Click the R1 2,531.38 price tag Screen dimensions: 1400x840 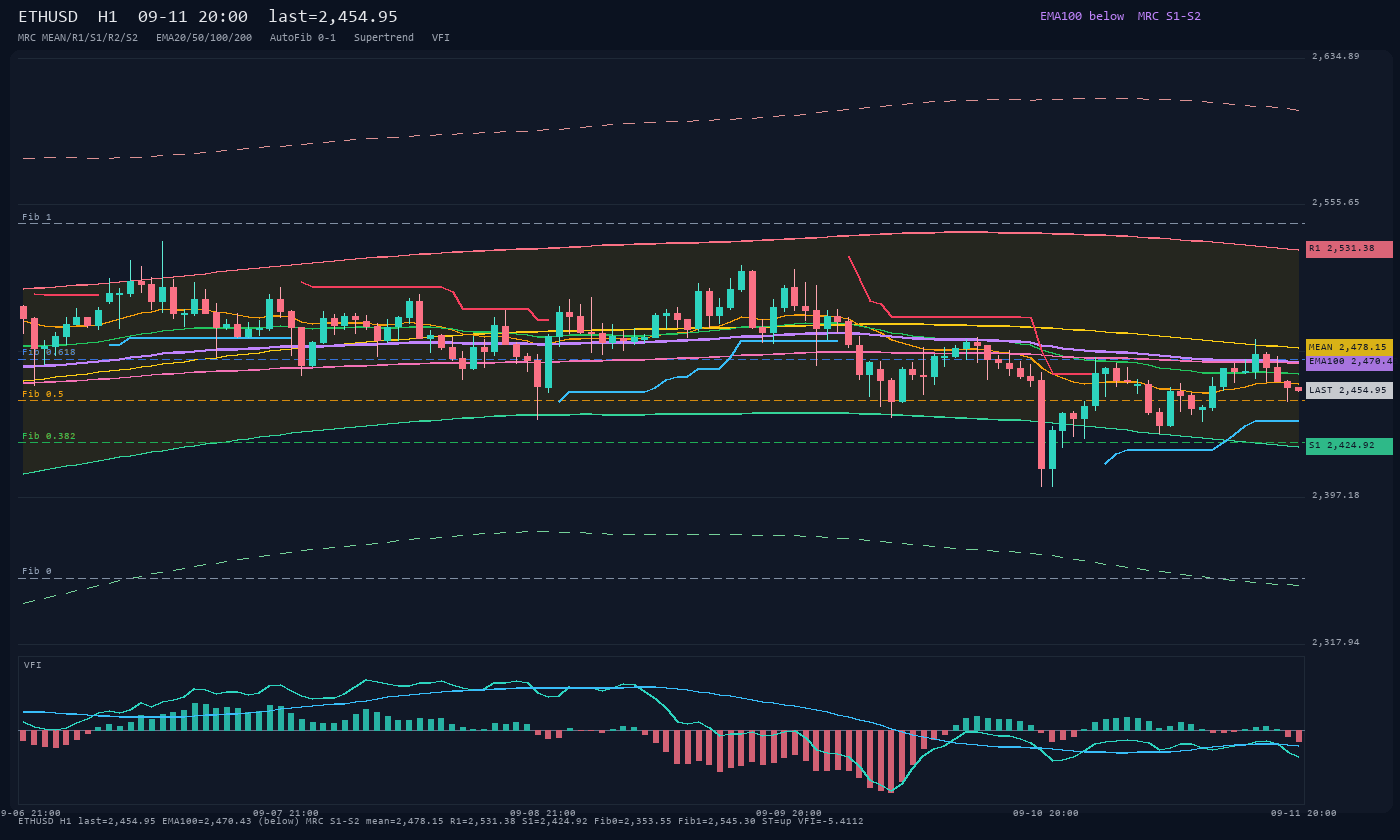click(x=1349, y=249)
